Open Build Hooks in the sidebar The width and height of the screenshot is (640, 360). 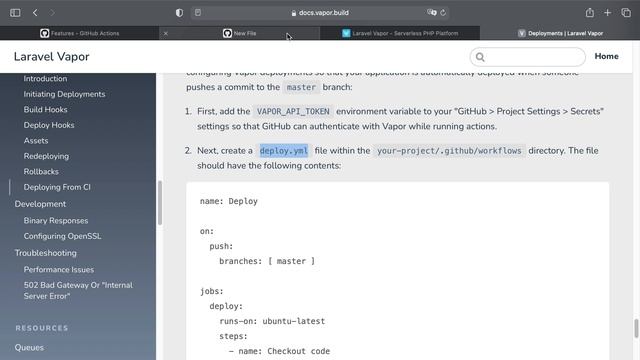[x=45, y=109]
